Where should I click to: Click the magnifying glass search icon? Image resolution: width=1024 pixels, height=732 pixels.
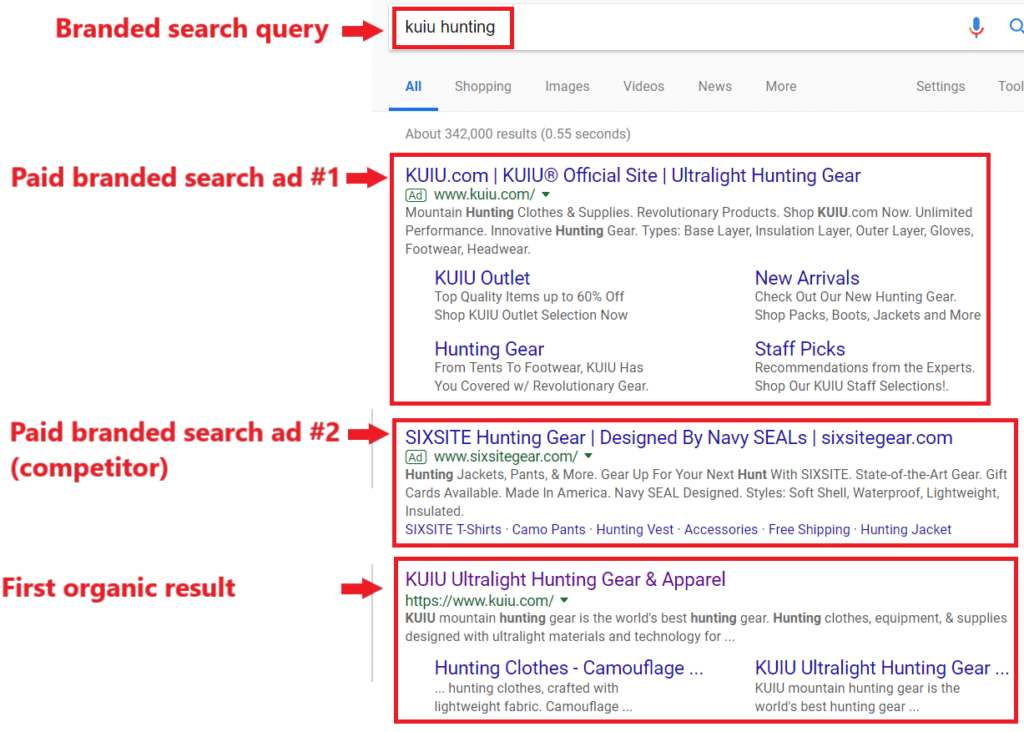click(1017, 26)
